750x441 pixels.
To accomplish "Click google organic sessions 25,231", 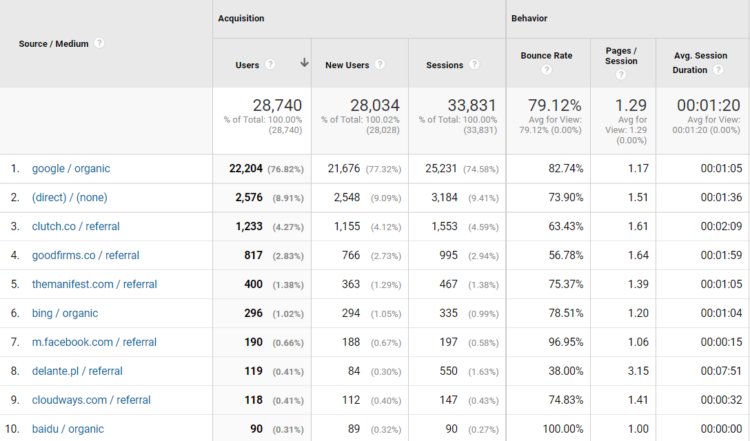I will click(441, 168).
